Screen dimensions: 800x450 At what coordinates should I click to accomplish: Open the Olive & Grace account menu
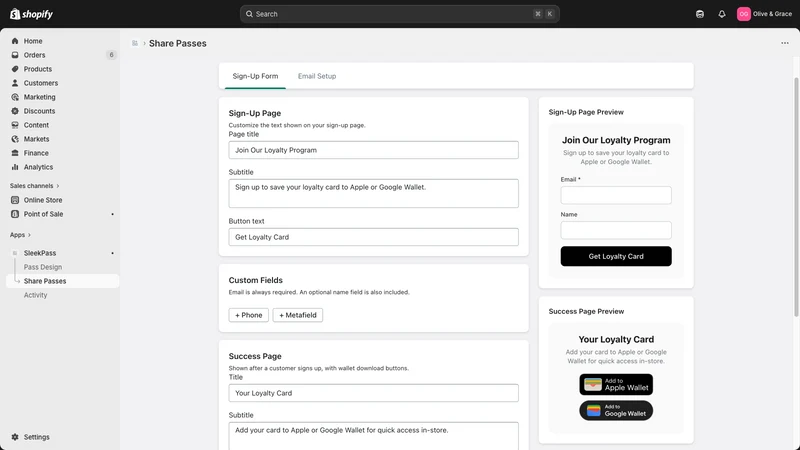pyautogui.click(x=764, y=14)
